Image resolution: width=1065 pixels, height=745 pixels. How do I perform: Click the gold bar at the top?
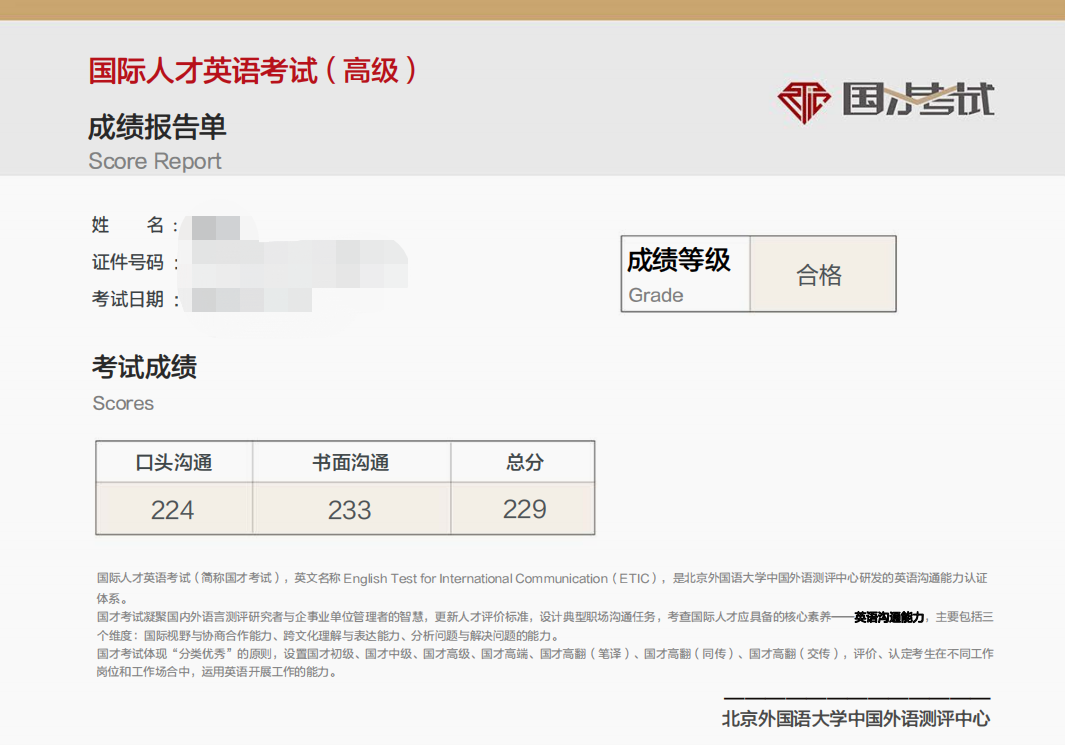(x=532, y=10)
